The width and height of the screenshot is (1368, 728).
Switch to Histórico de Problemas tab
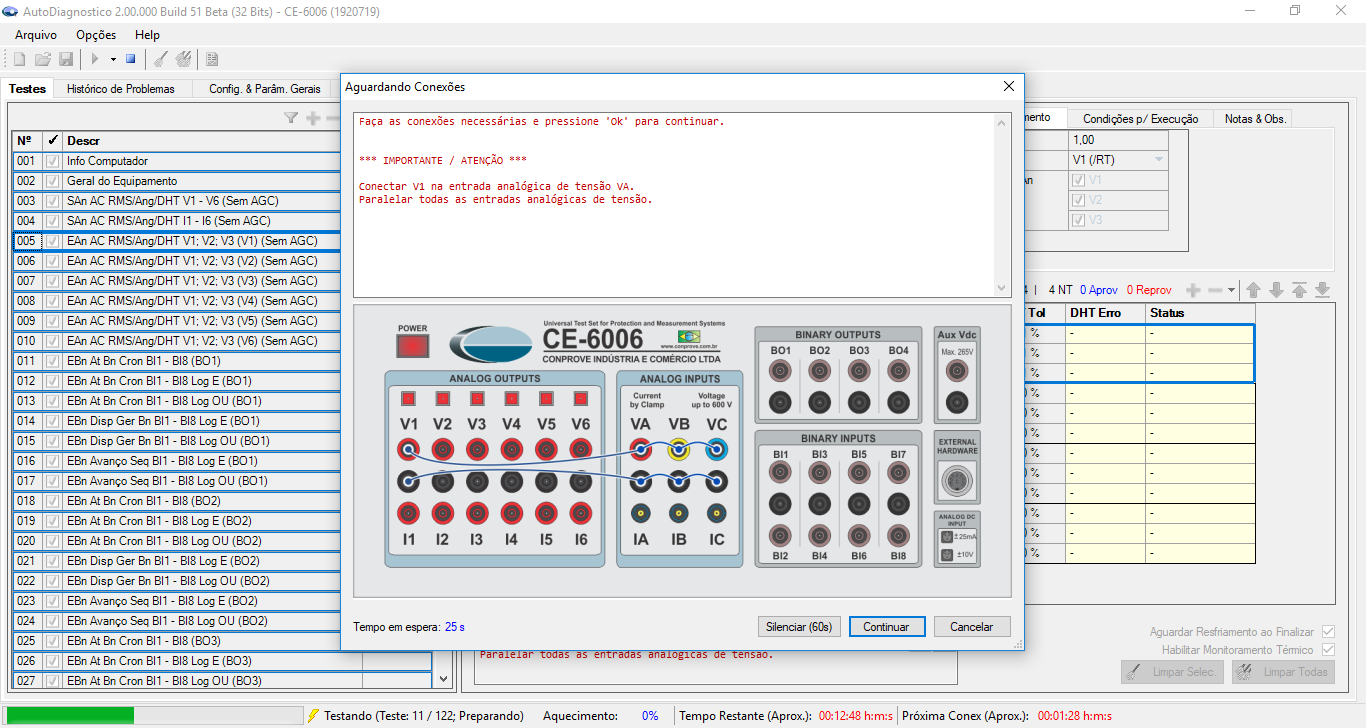pos(121,89)
